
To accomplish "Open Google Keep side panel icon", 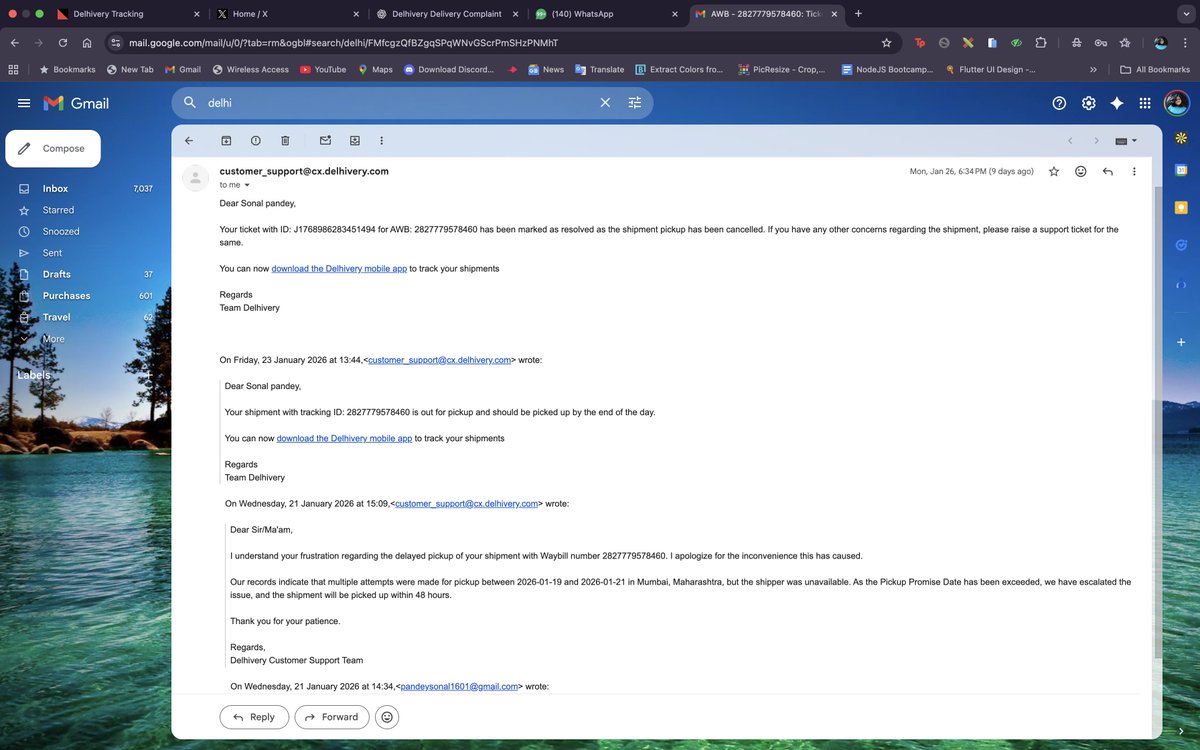I will tap(1181, 207).
